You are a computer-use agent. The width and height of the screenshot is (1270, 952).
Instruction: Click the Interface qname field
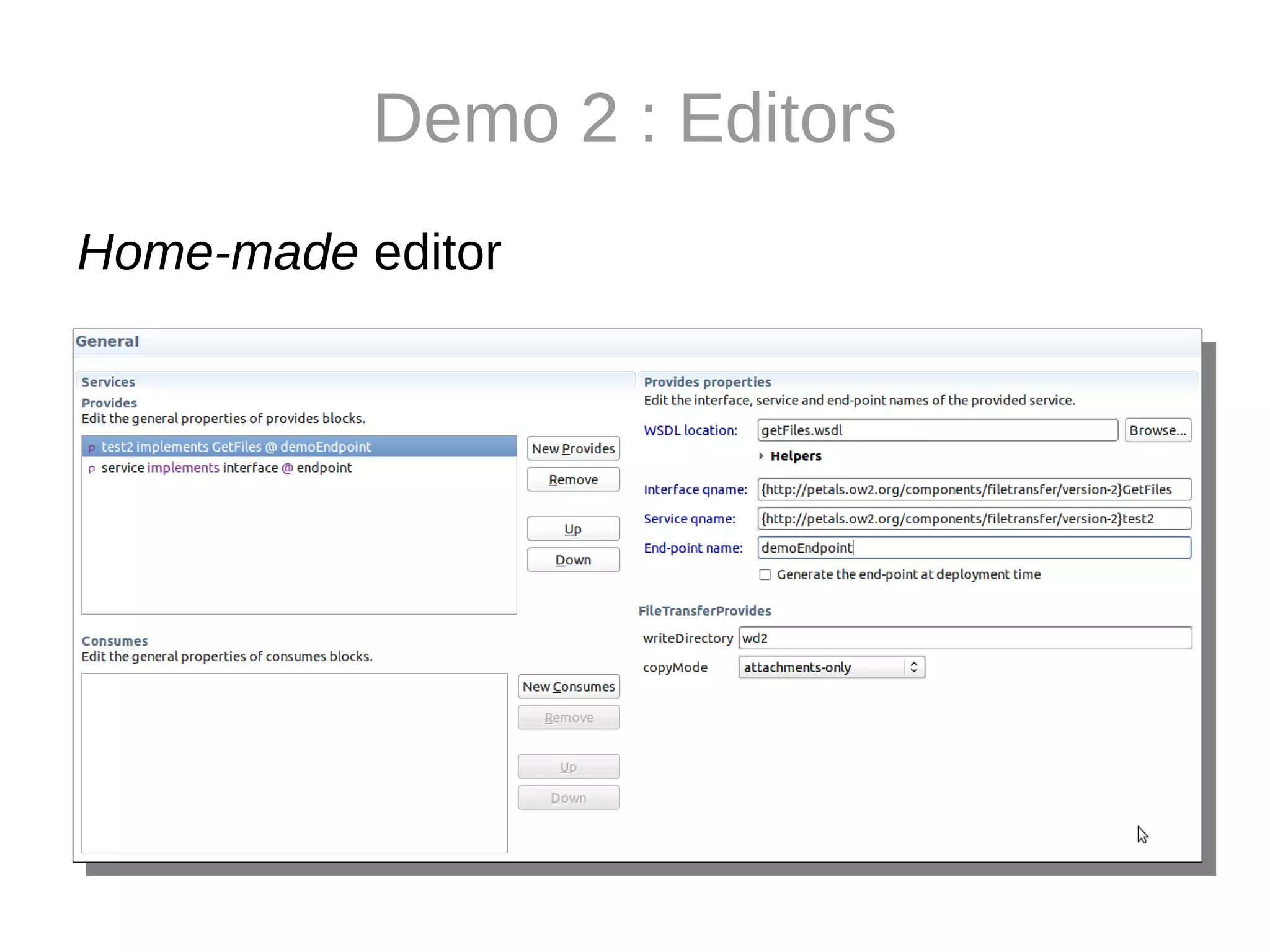point(974,489)
